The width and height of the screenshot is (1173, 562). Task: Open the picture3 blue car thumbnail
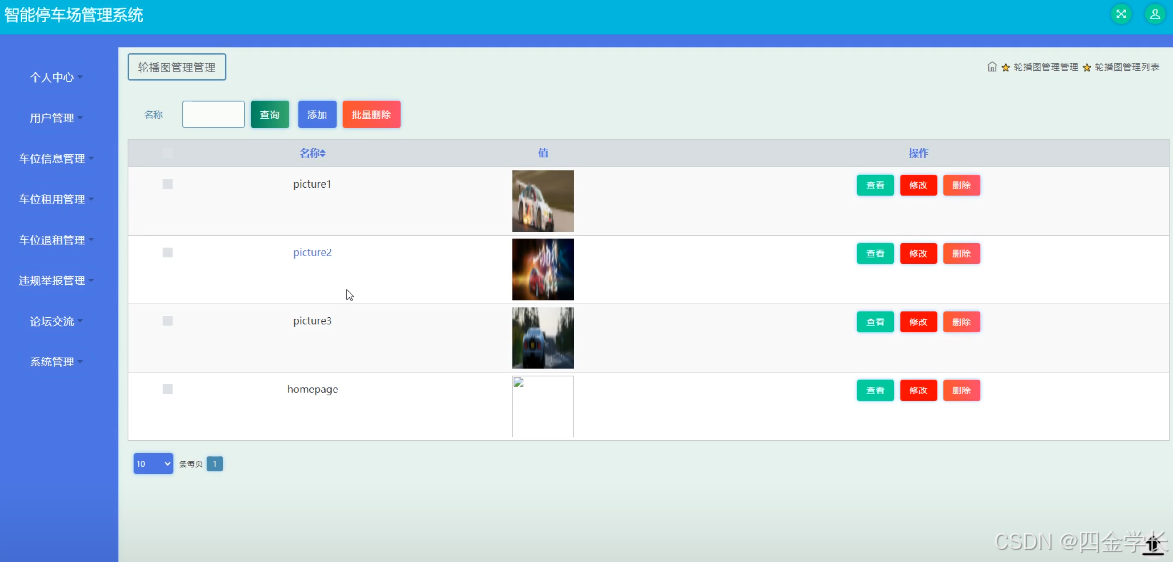pos(543,337)
